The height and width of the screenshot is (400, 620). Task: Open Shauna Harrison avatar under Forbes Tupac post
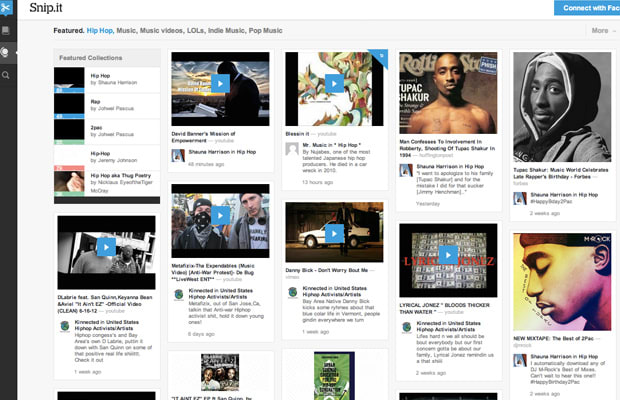[520, 198]
